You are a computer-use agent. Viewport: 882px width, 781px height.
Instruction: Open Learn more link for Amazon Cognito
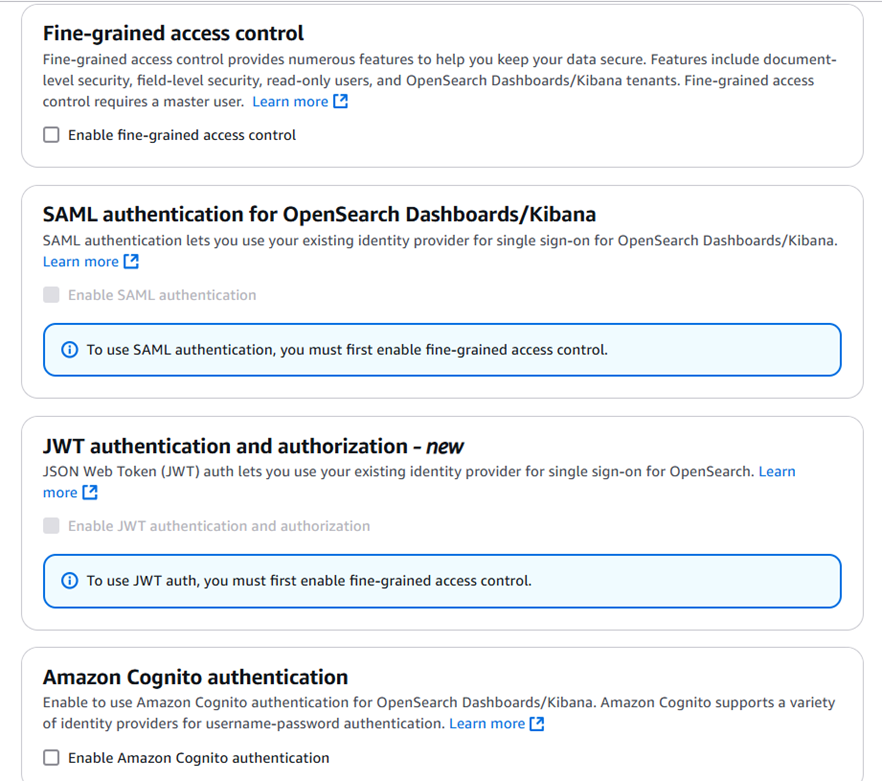coord(487,724)
